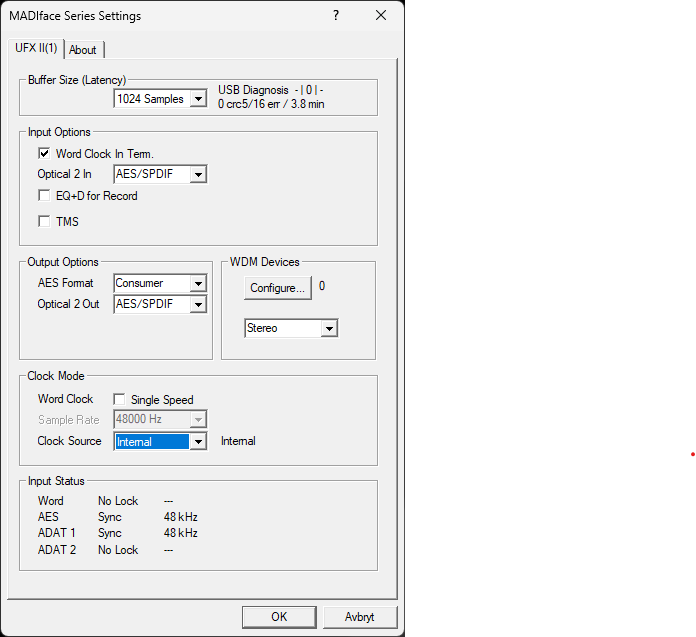Enable Word Clock Single Speed checkbox
The image size is (696, 637).
(119, 400)
